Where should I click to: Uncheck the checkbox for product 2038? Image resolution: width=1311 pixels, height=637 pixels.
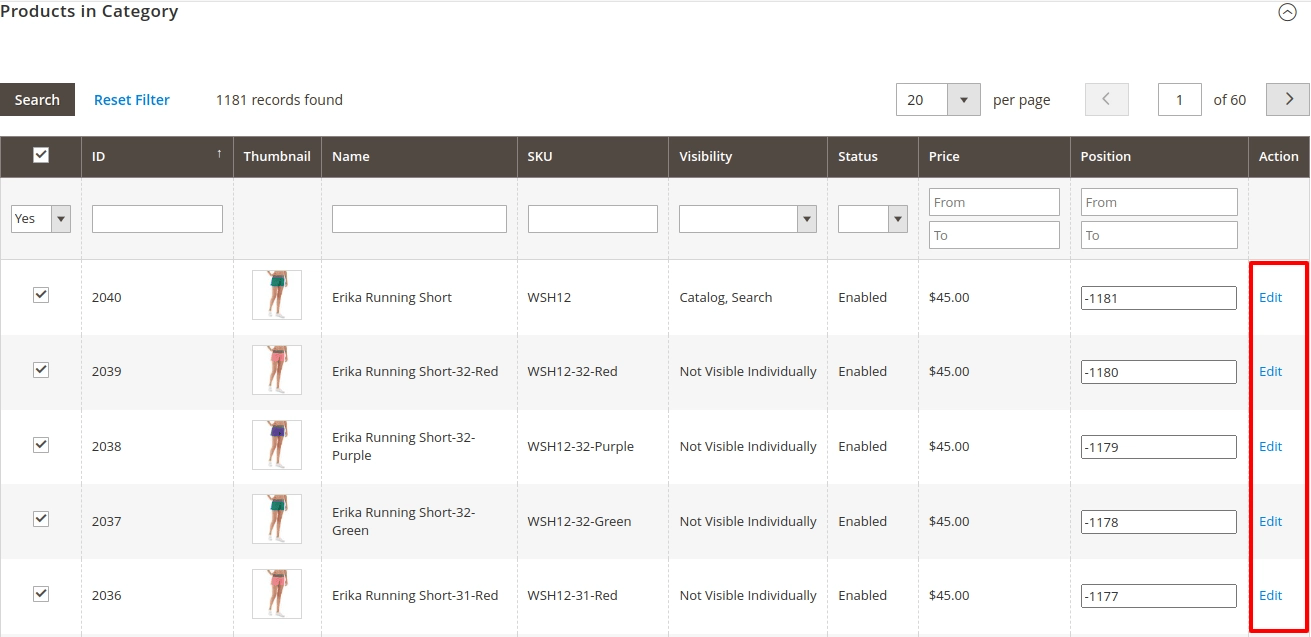41,445
